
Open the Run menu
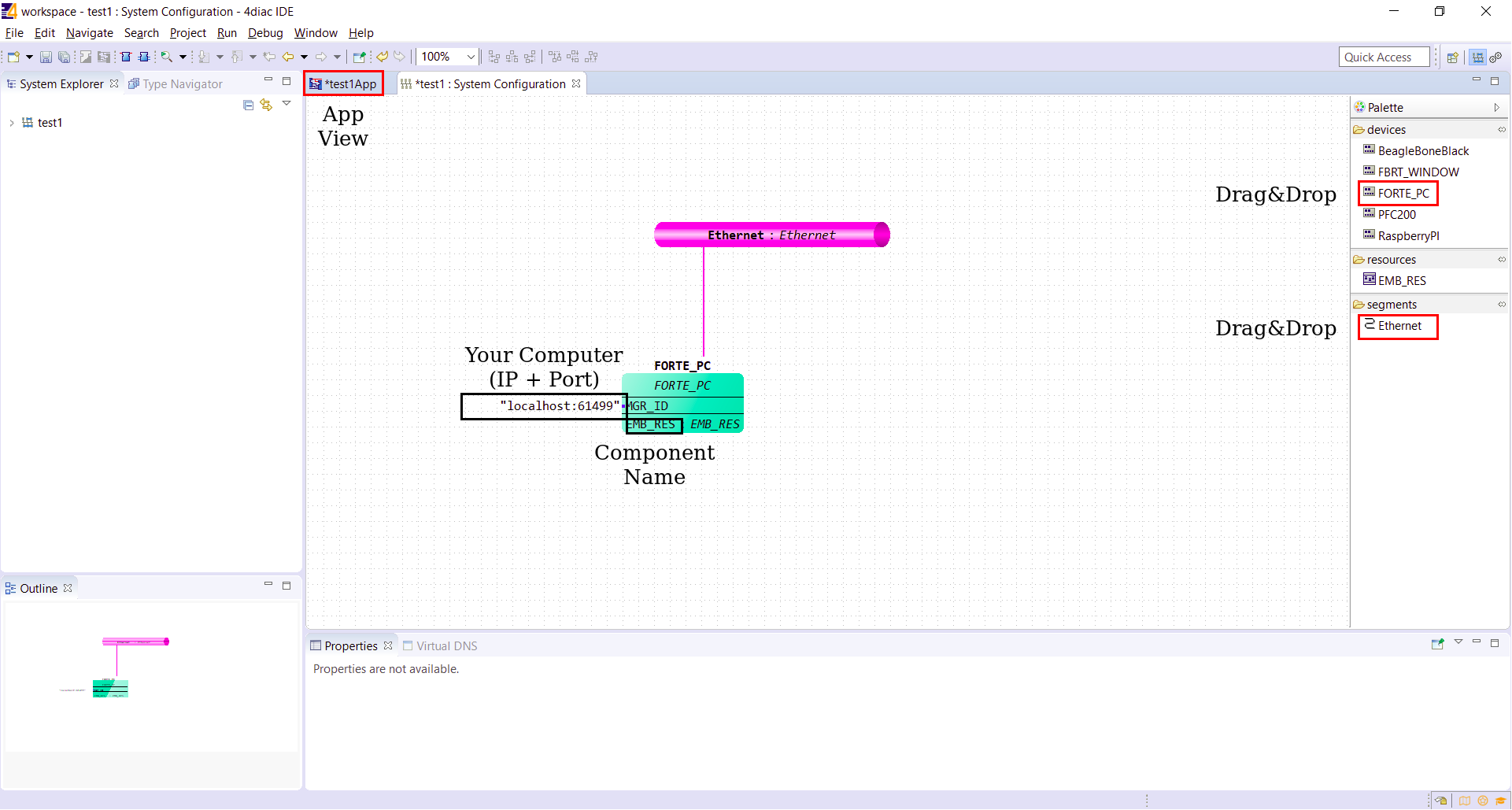(x=227, y=33)
